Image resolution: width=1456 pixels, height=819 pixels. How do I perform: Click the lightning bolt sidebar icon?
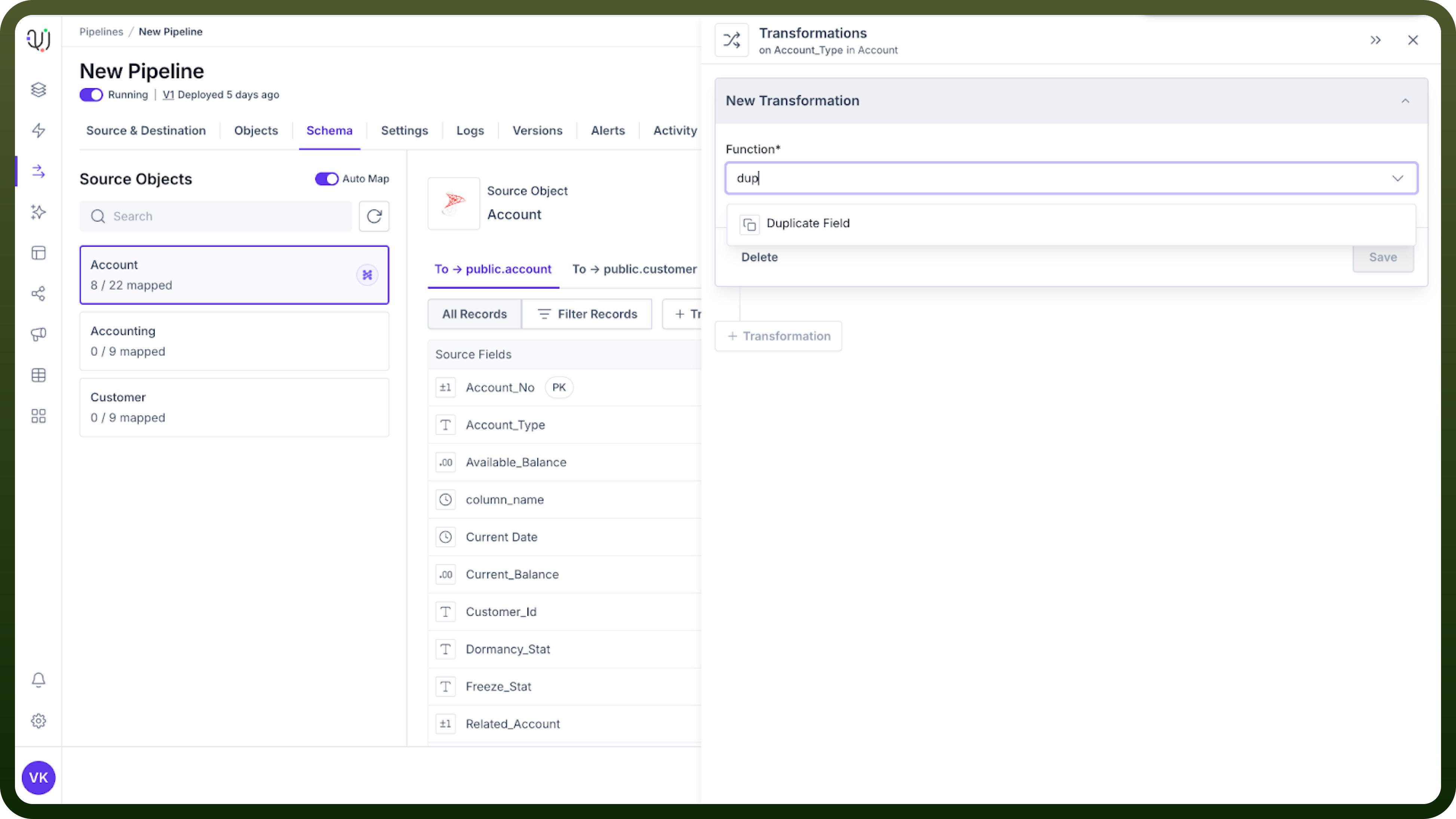coord(39,131)
